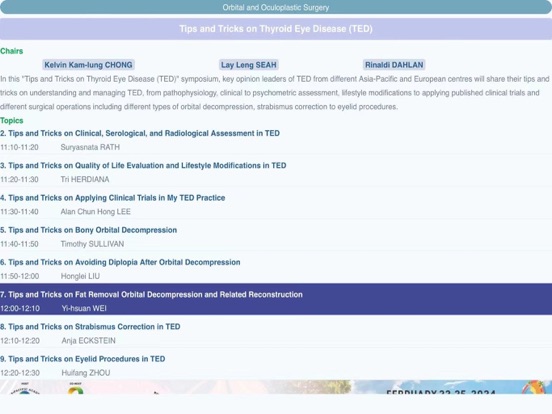Click the 12:00-12:10 time slot
The image size is (552, 414).
click(x=20, y=308)
